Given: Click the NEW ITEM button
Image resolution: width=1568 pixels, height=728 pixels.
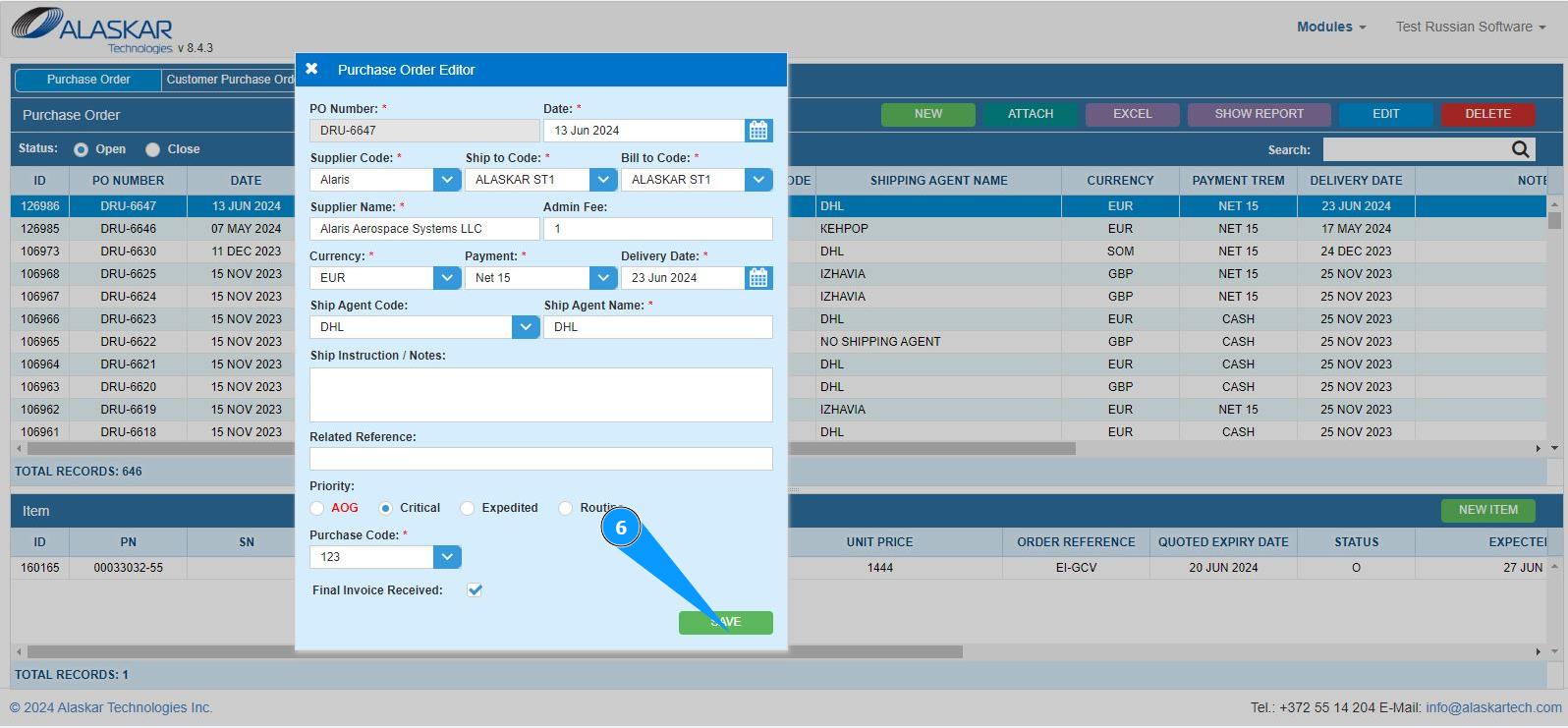Looking at the screenshot, I should pyautogui.click(x=1488, y=510).
